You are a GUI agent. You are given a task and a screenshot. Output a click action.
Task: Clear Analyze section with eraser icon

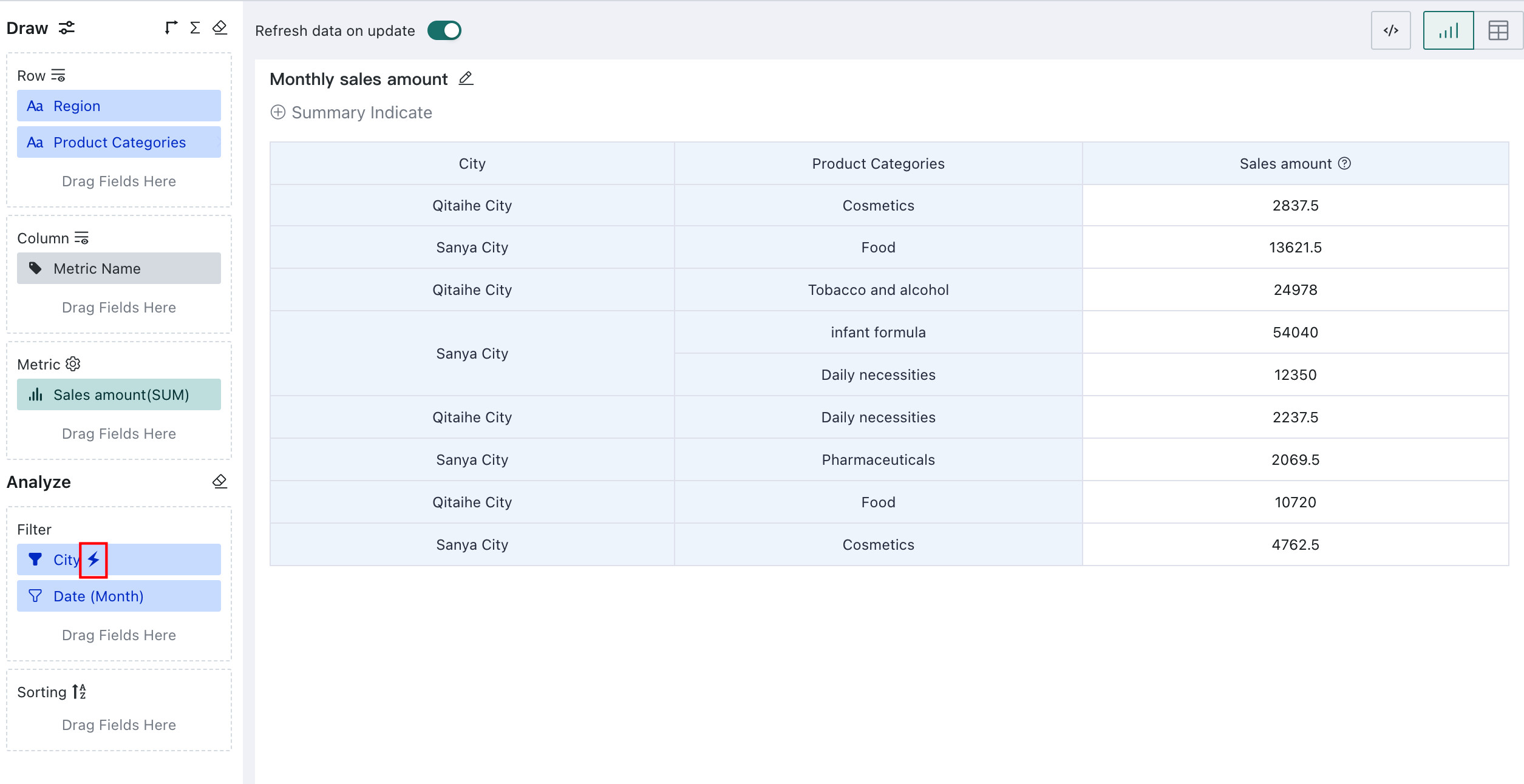tap(220, 482)
